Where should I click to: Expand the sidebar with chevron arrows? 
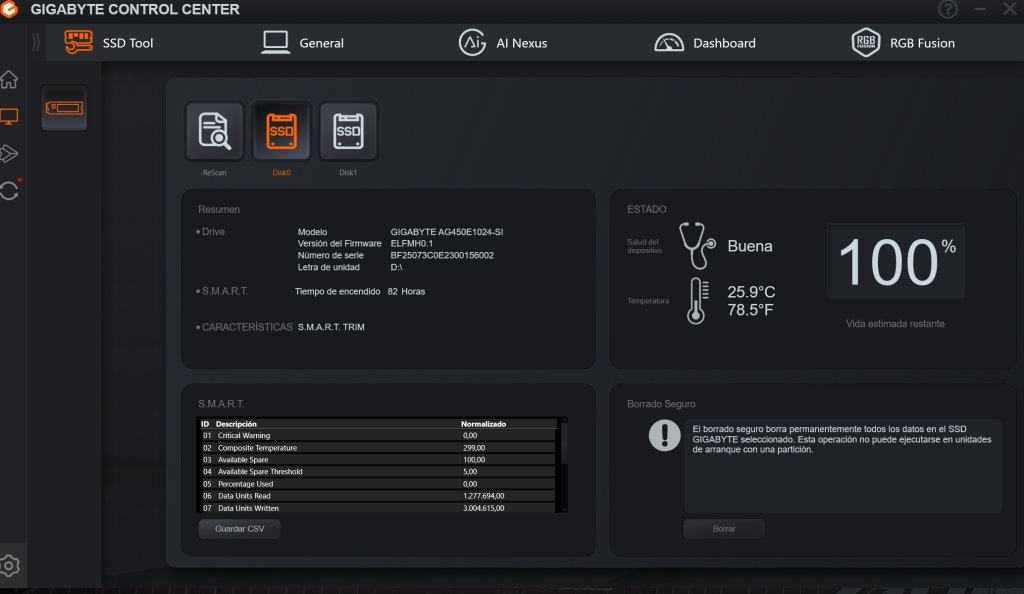[x=36, y=42]
